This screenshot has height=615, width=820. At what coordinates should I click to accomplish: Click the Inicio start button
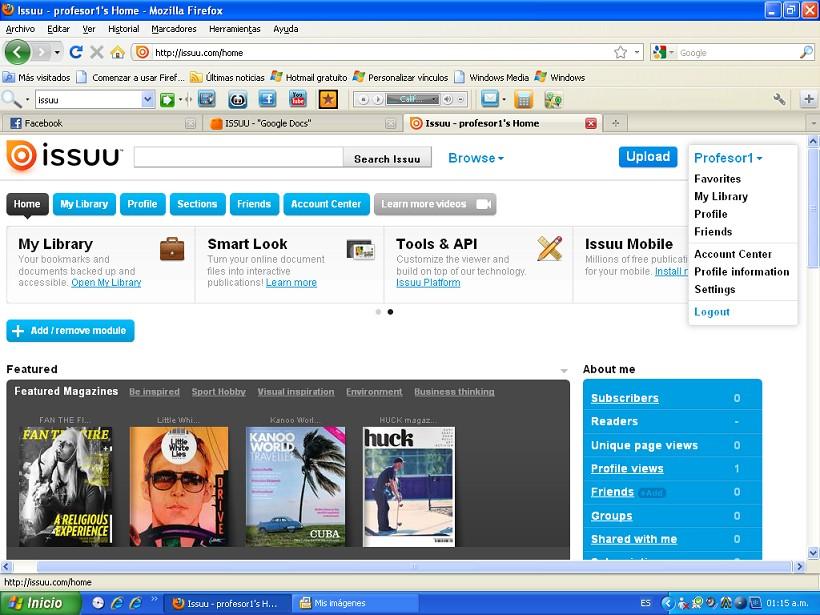pos(41,603)
